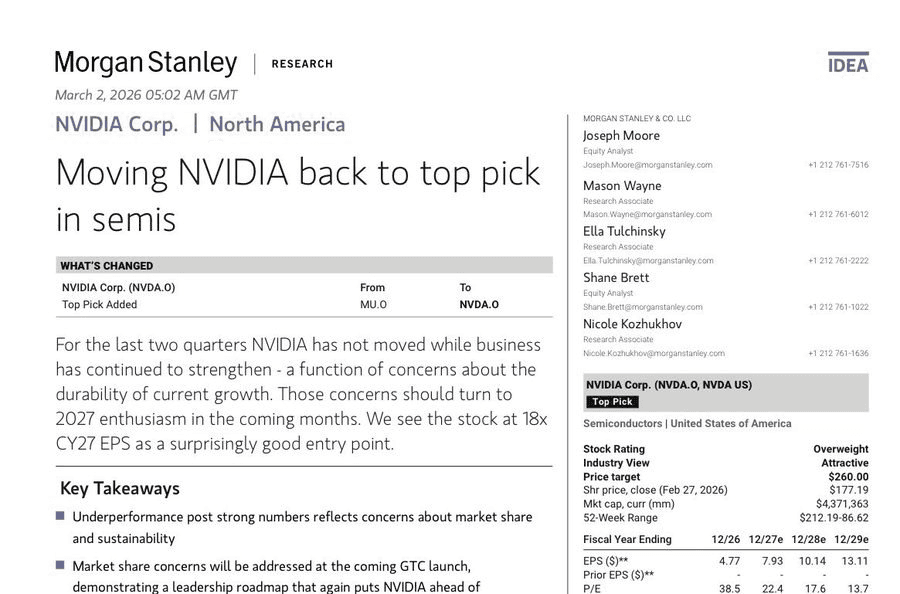Click the North America region label
Image resolution: width=900 pixels, height=594 pixels.
tap(277, 125)
